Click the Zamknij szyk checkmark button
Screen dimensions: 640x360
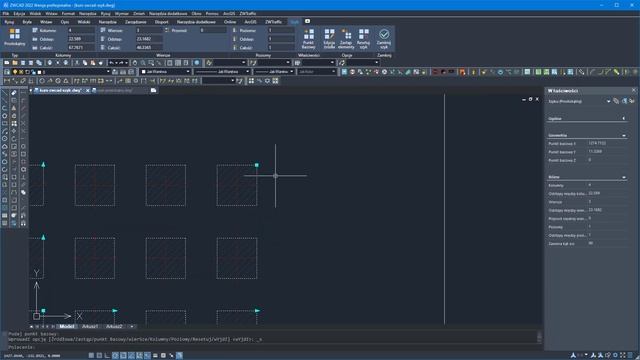pos(384,38)
